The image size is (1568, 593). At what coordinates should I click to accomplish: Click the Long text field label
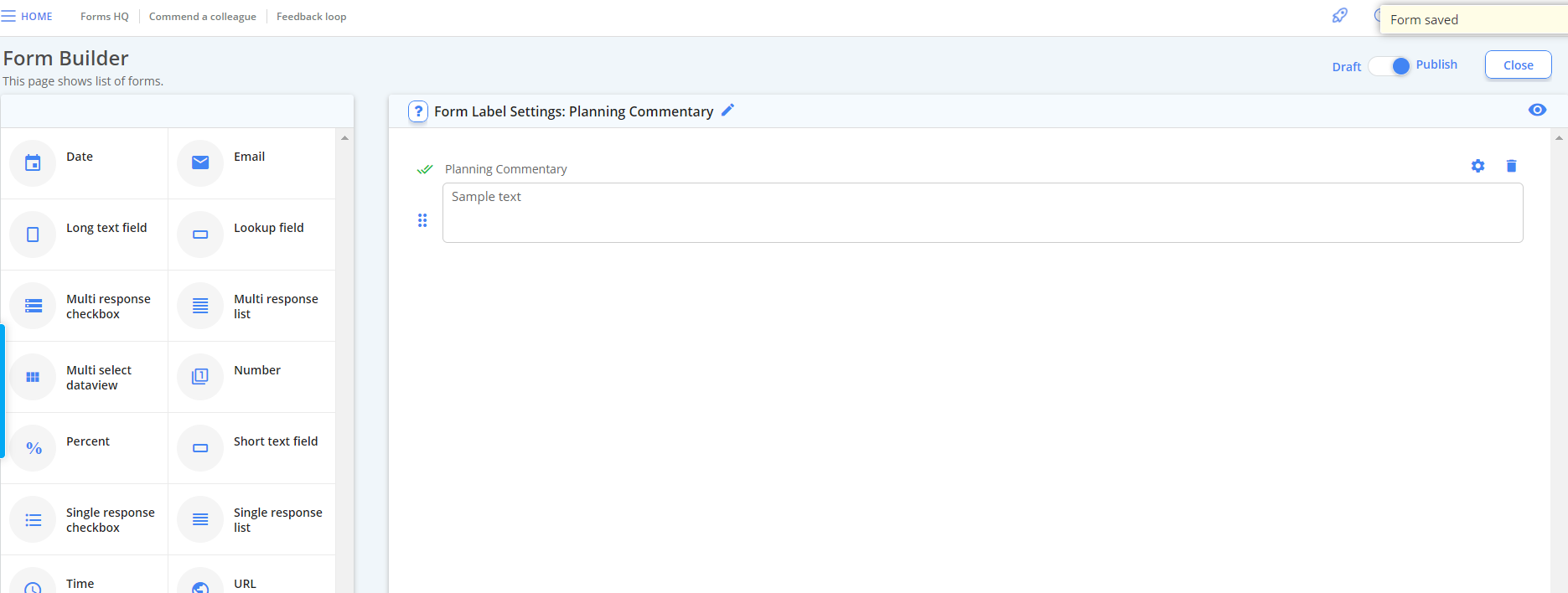click(106, 228)
